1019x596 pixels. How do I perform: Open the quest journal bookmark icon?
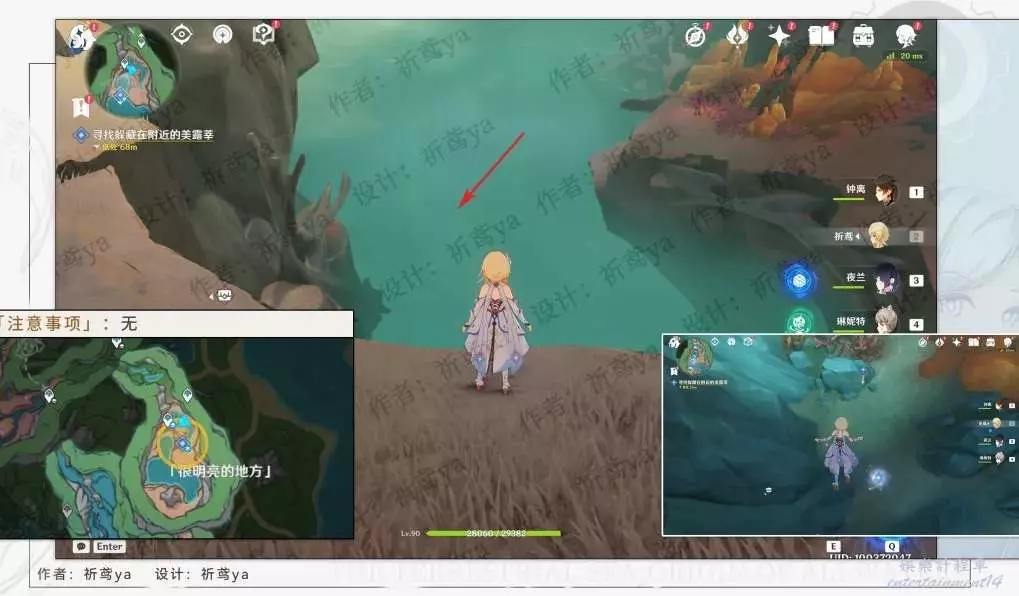(x=79, y=107)
